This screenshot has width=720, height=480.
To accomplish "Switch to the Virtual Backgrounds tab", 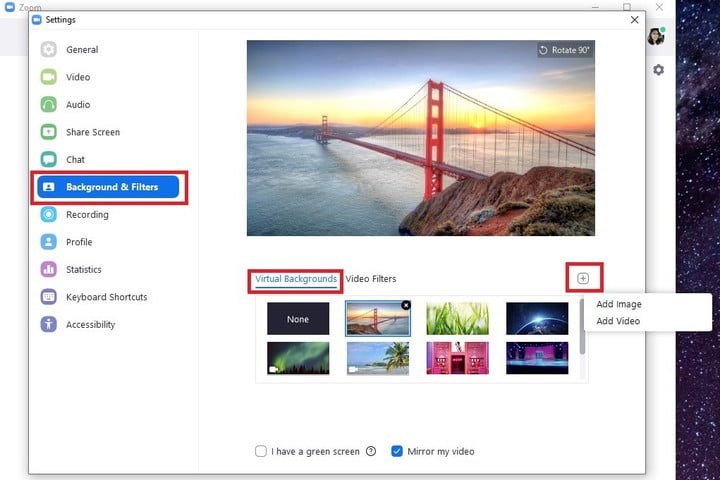I will [296, 279].
